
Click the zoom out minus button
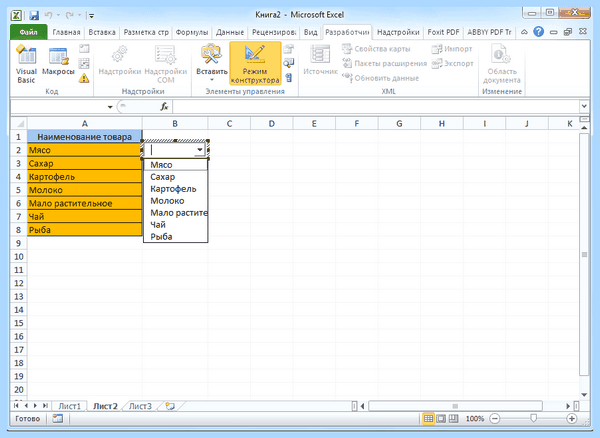point(495,418)
